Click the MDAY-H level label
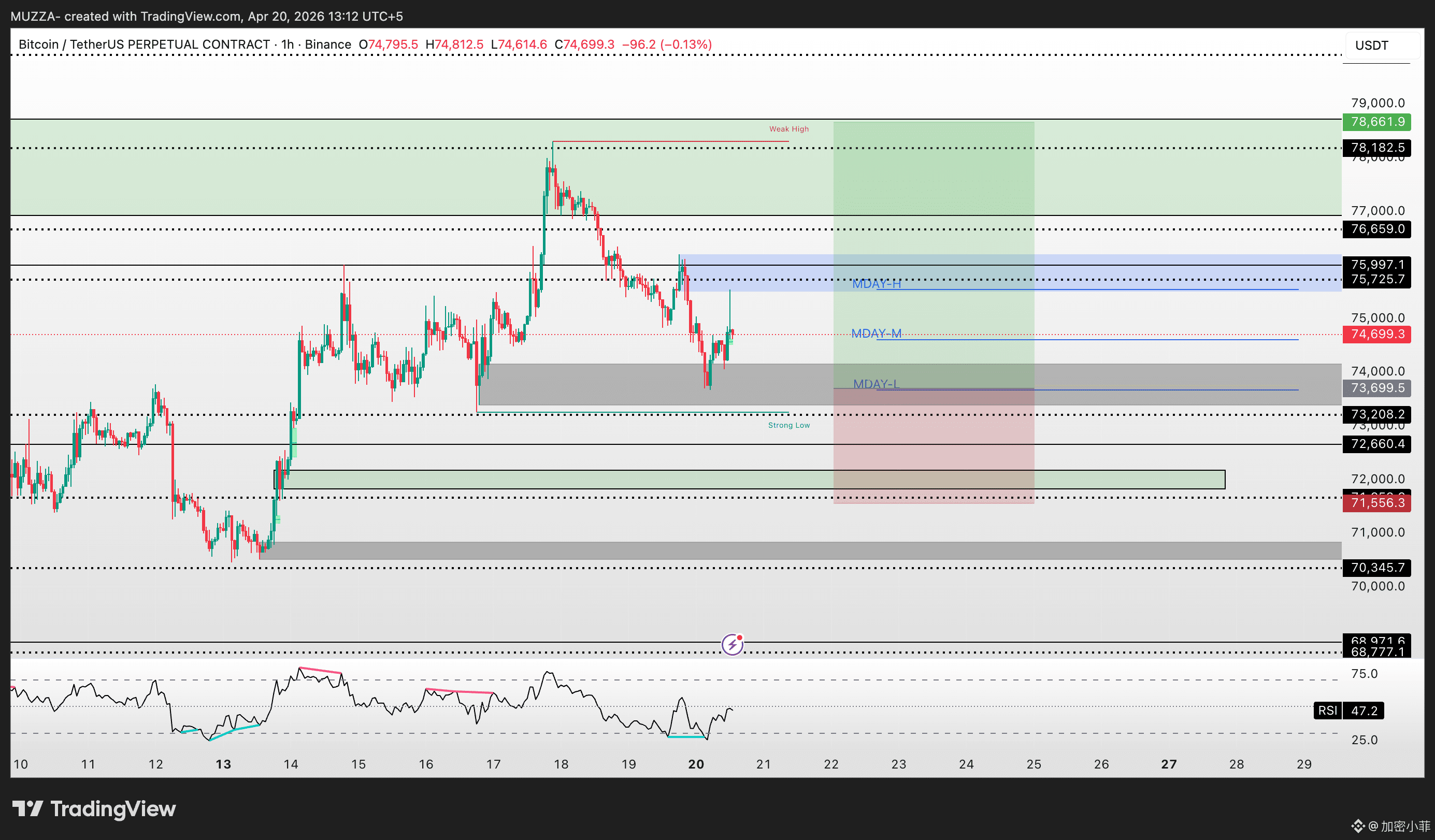The image size is (1435, 840). [x=876, y=283]
